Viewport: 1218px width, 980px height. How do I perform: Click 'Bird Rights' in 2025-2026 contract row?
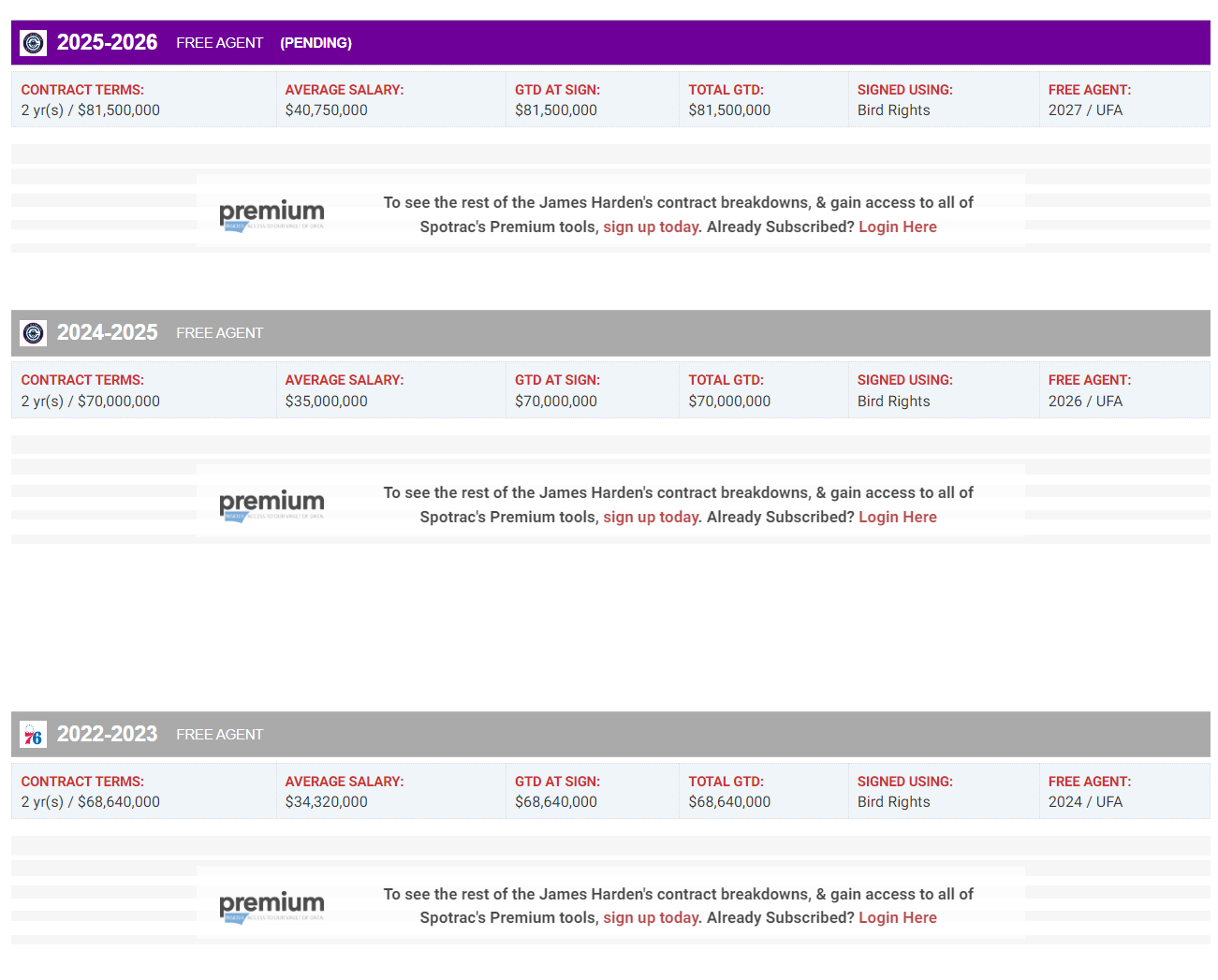pyautogui.click(x=894, y=110)
